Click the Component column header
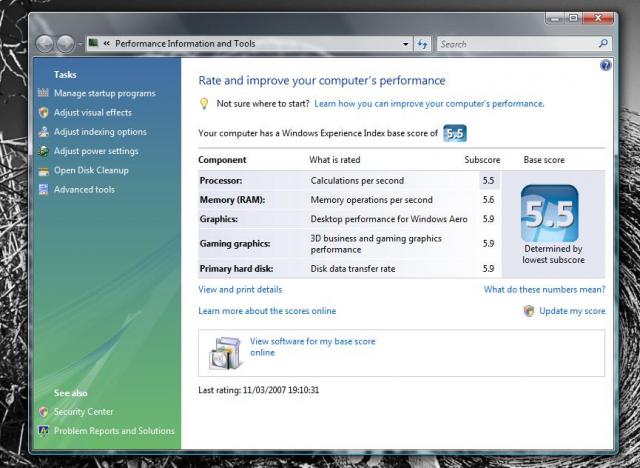640x468 pixels. tap(222, 160)
